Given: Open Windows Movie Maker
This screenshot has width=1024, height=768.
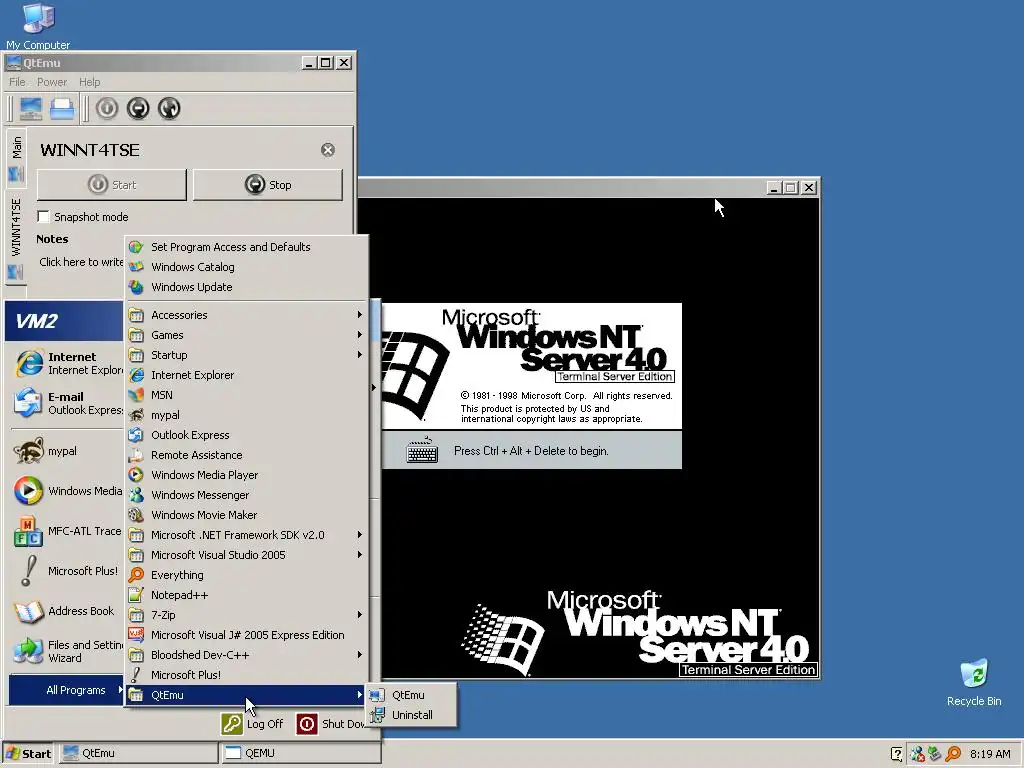Looking at the screenshot, I should click(x=247, y=515).
